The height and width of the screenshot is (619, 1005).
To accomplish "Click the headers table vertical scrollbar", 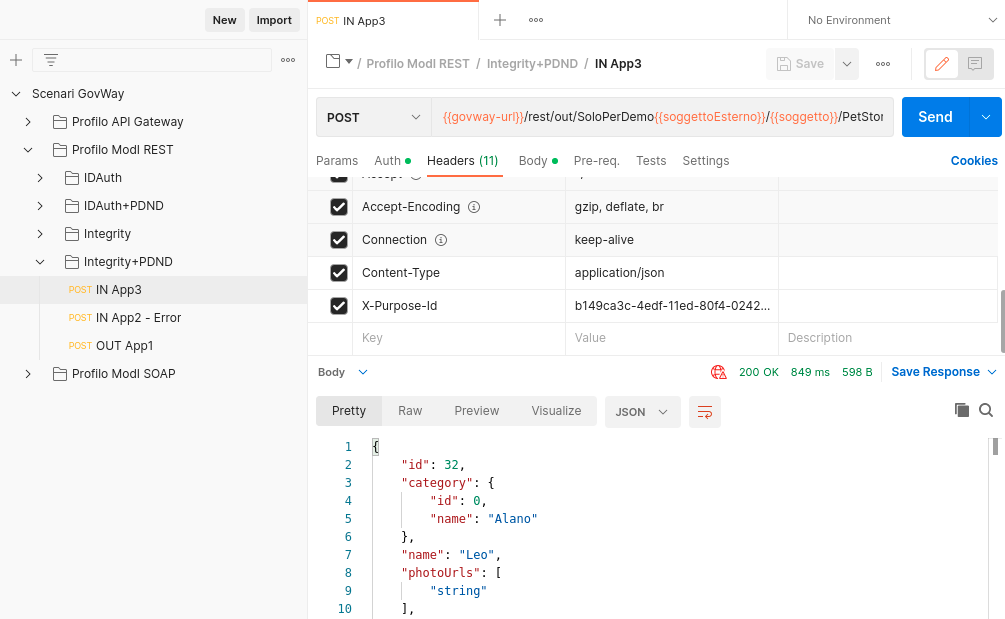I will coord(1002,320).
